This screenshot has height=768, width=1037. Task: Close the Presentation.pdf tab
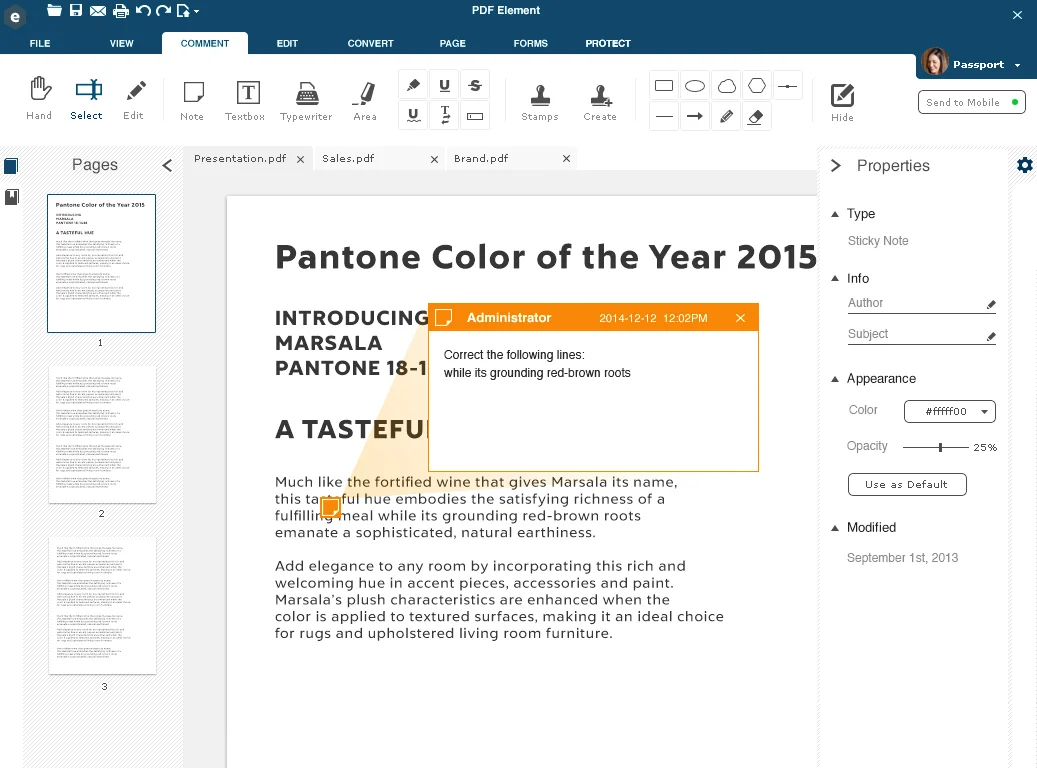[300, 159]
